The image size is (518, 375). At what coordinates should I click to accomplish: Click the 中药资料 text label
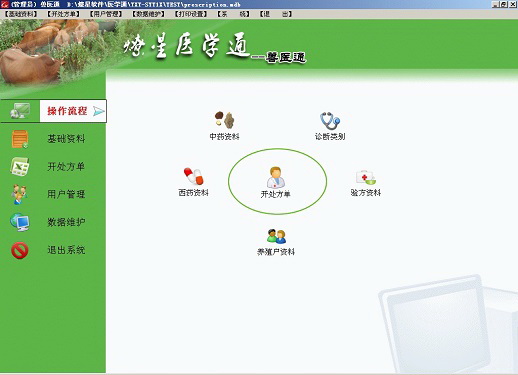224,137
